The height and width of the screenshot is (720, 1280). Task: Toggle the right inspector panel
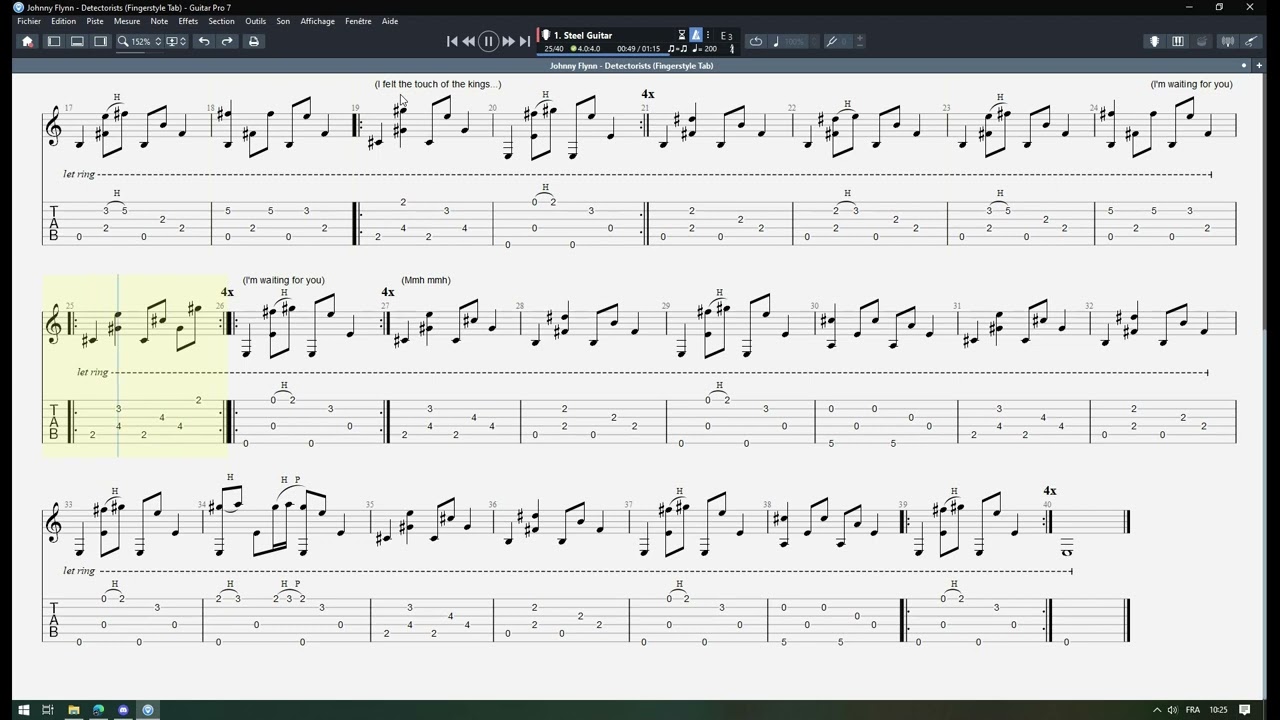click(x=100, y=41)
